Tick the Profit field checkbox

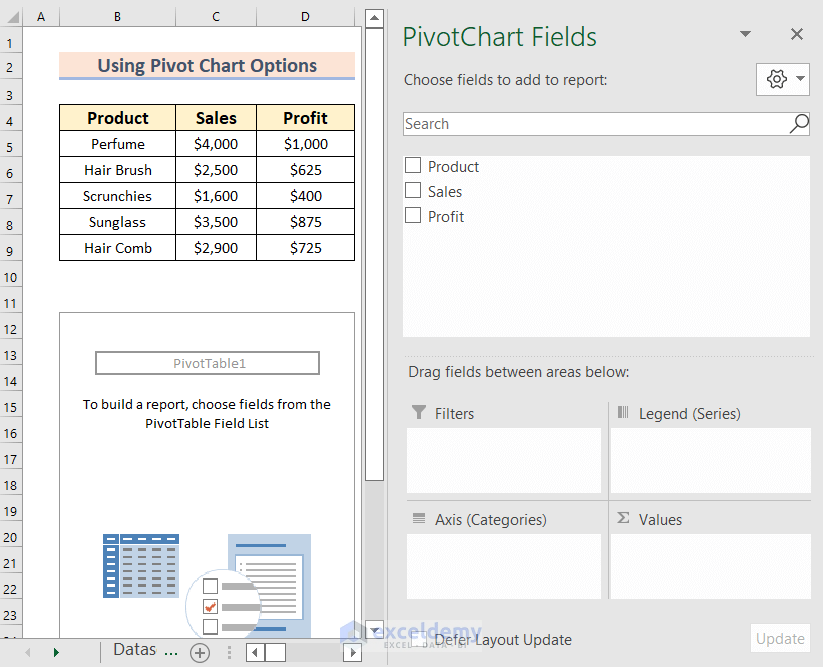[x=413, y=216]
